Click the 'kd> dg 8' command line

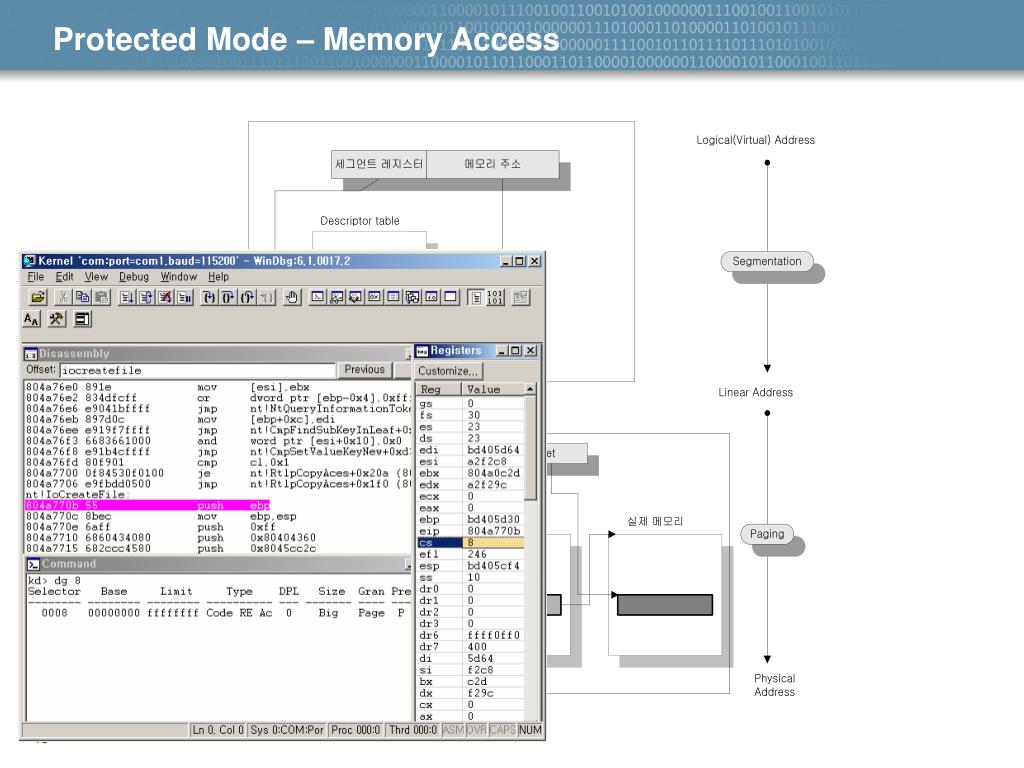point(54,581)
